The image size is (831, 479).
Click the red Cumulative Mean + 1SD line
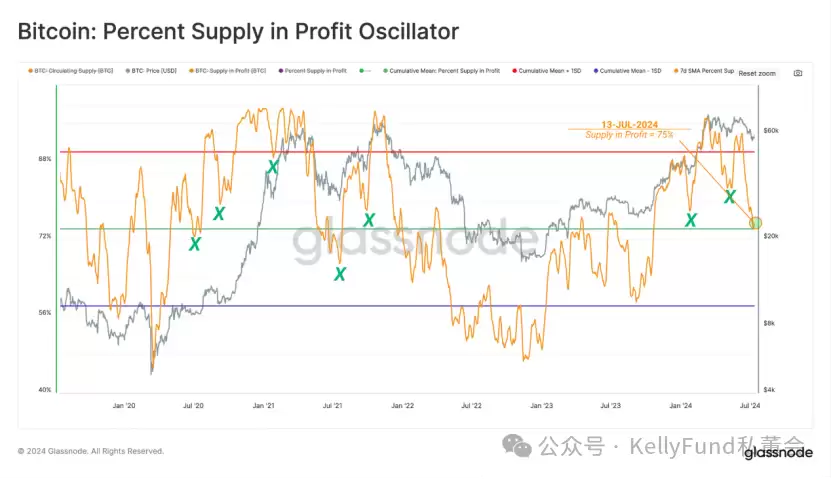pos(400,152)
